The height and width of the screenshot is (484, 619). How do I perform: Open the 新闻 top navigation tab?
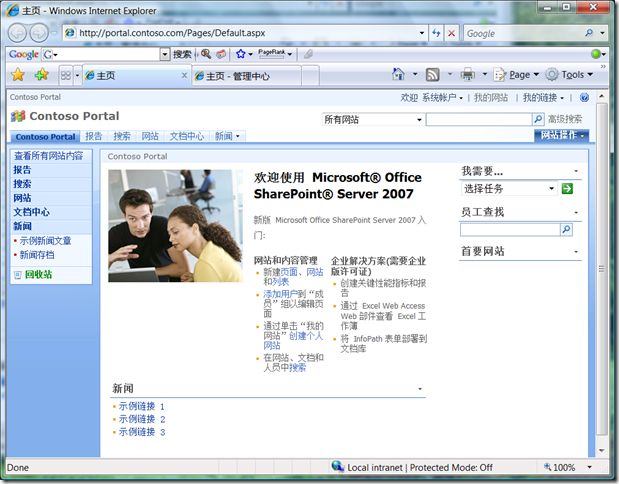point(227,136)
